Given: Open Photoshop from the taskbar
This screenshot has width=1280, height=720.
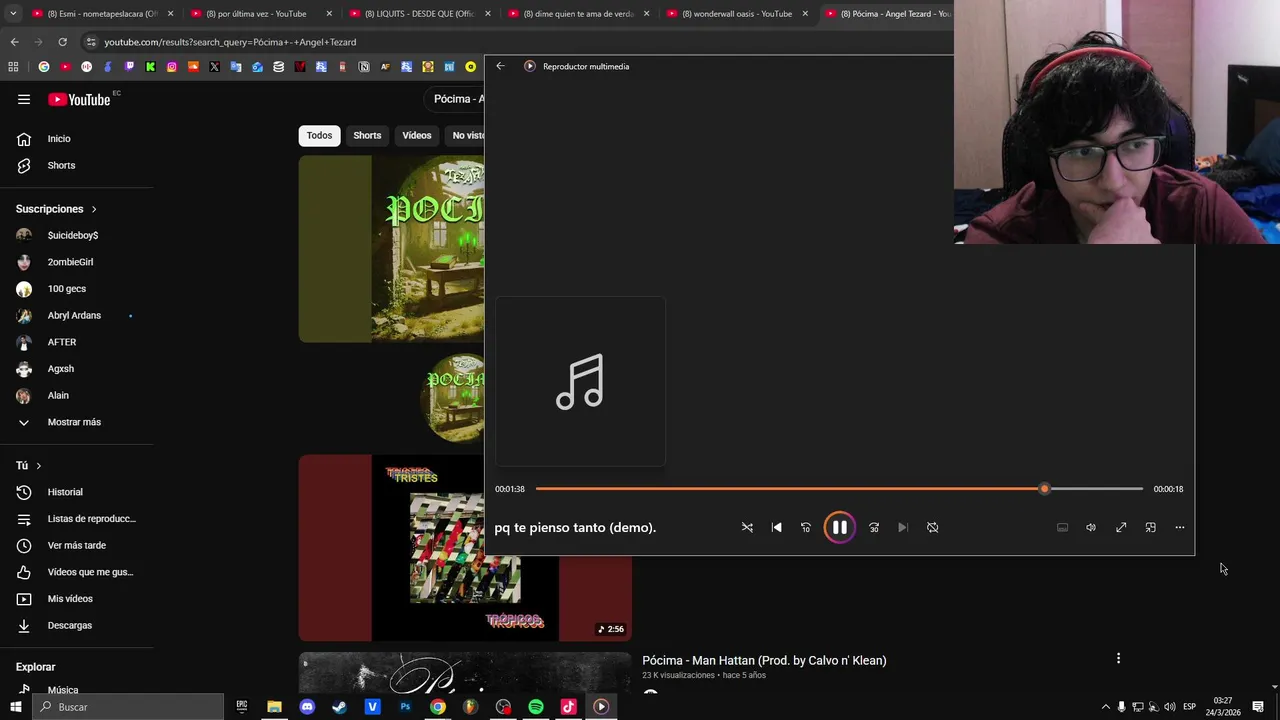Looking at the screenshot, I should click(x=405, y=707).
